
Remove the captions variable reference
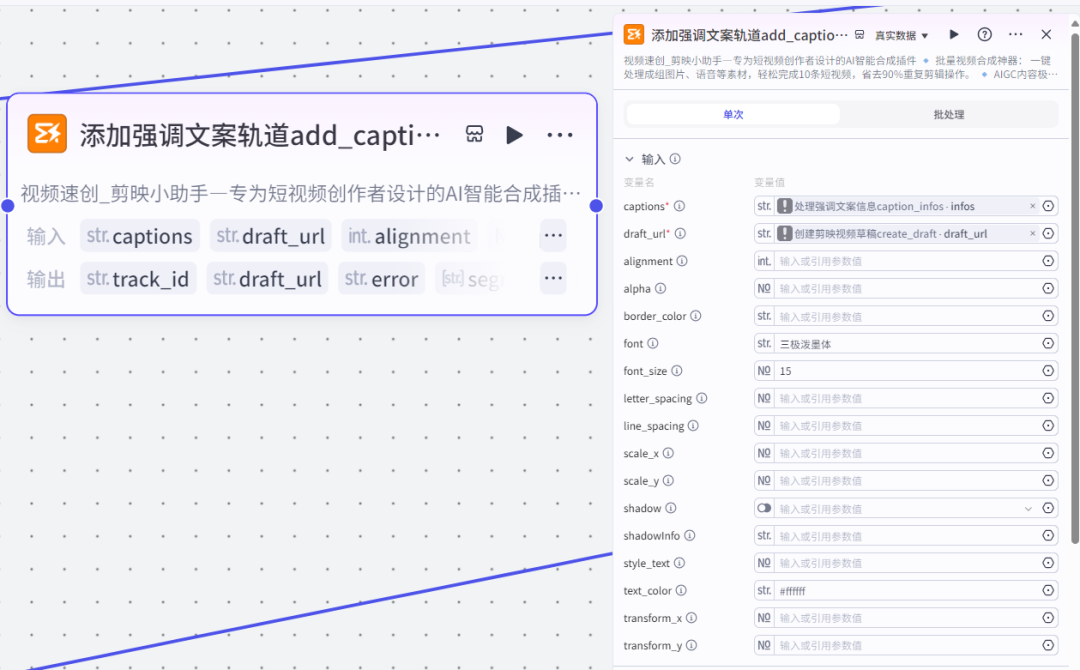click(1032, 206)
